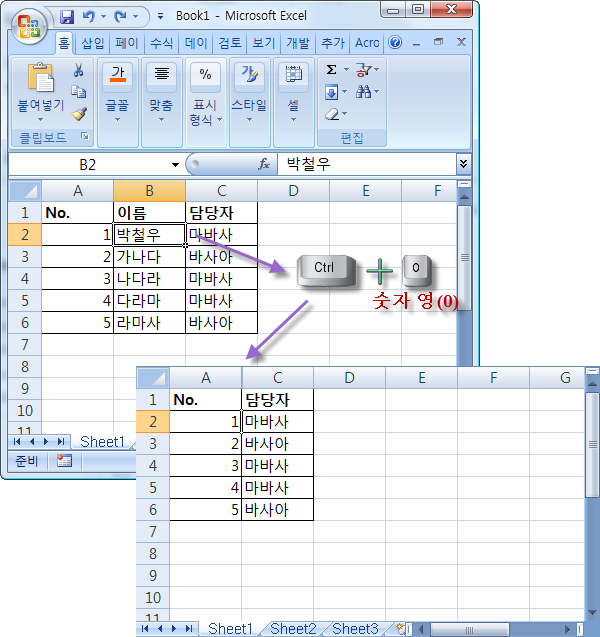Image resolution: width=600 pixels, height=637 pixels.
Task: Open Sort and Filter icon
Action: [x=364, y=70]
